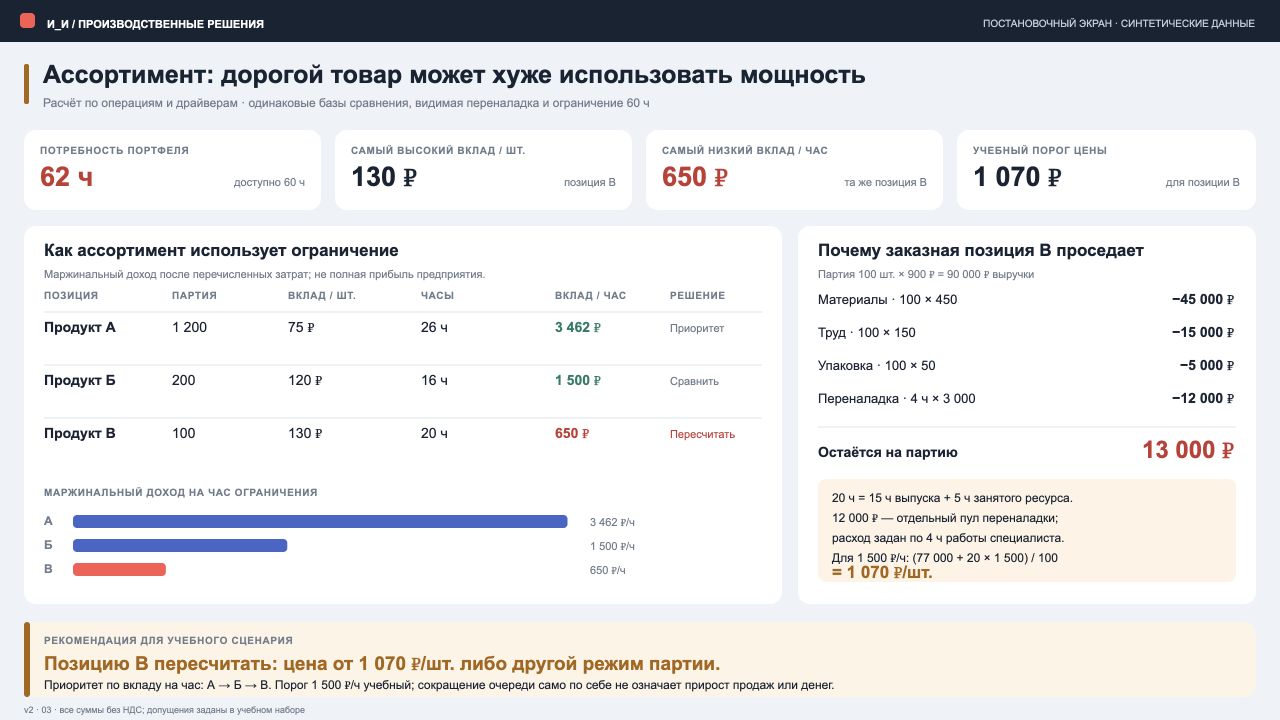Click the '16 ч' hours cell for Продукт Б
The width and height of the screenshot is (1280, 720).
pyautogui.click(x=434, y=380)
